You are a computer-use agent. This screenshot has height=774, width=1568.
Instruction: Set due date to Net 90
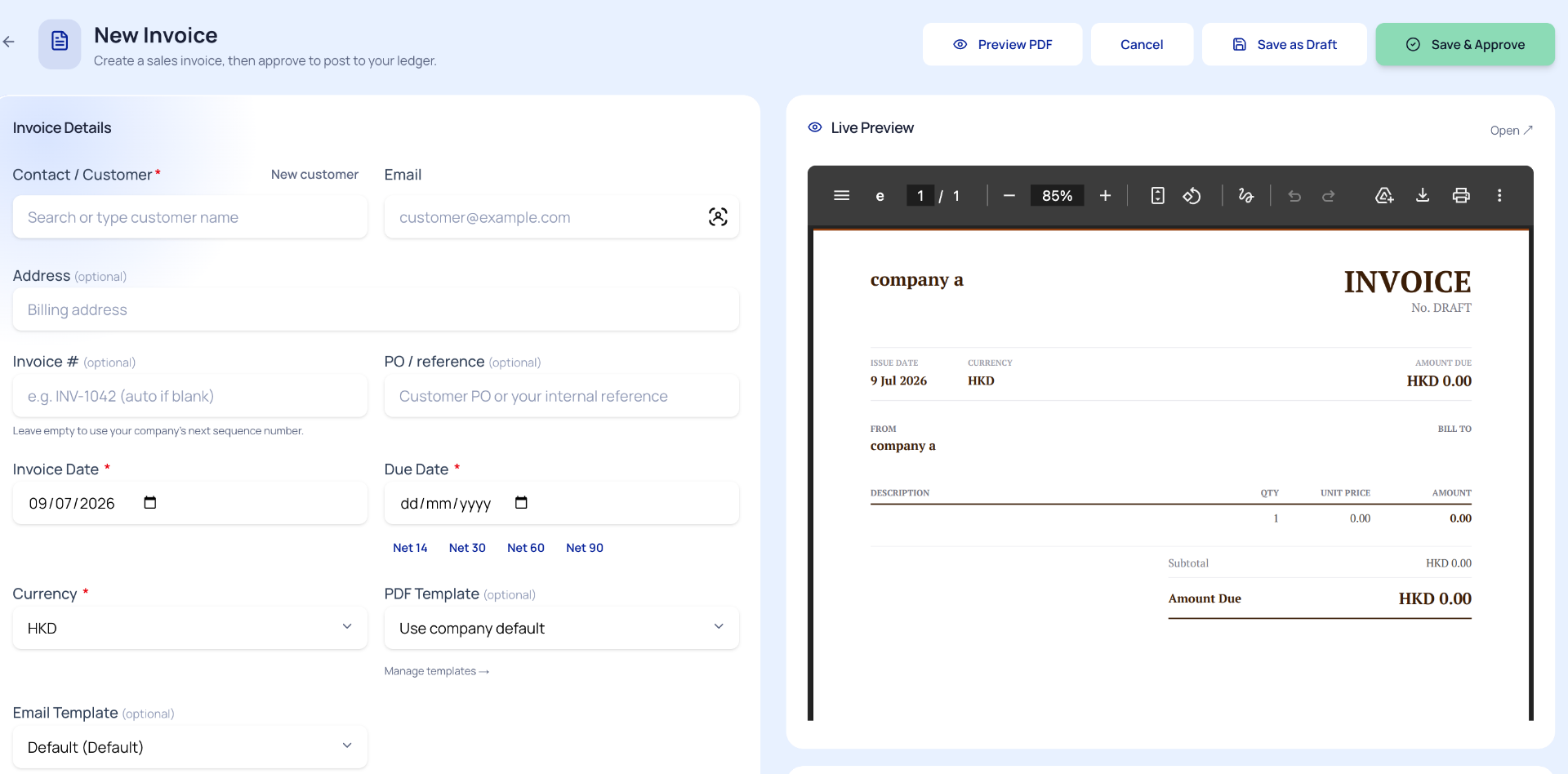tap(585, 548)
